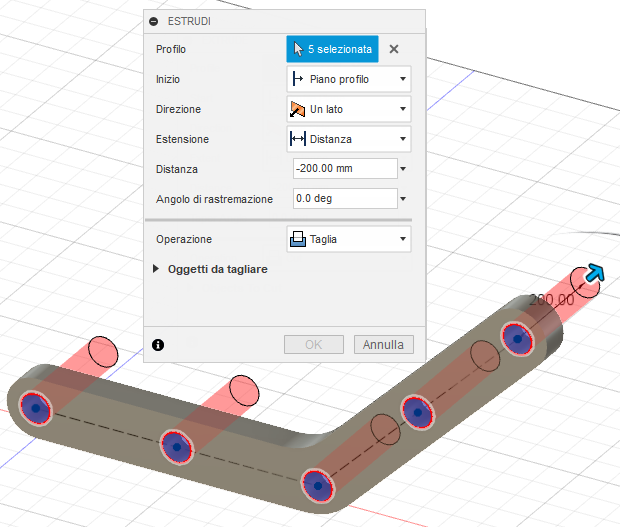
Task: Expand the Distanza field arrow menu
Action: [x=403, y=169]
